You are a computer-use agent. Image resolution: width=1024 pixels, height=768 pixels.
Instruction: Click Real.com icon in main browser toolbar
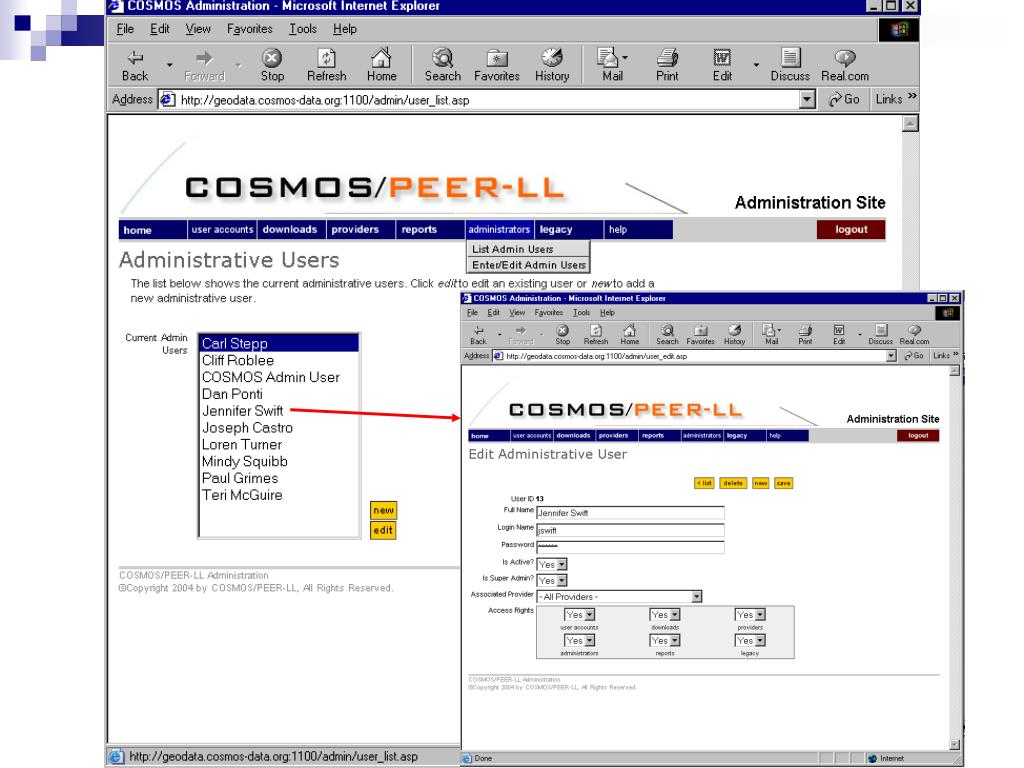tap(845, 65)
